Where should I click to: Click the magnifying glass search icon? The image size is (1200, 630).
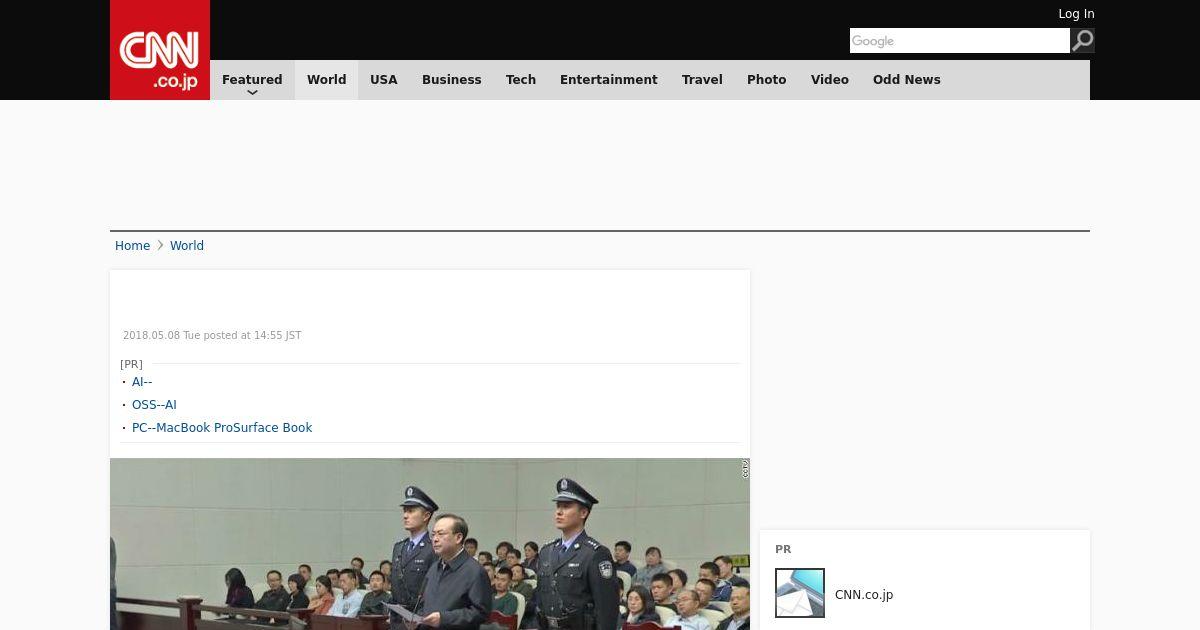coord(1082,41)
